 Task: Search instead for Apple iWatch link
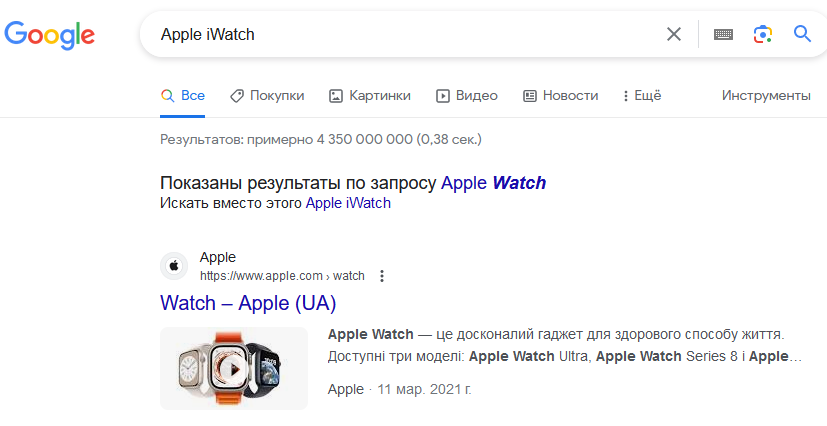click(348, 203)
